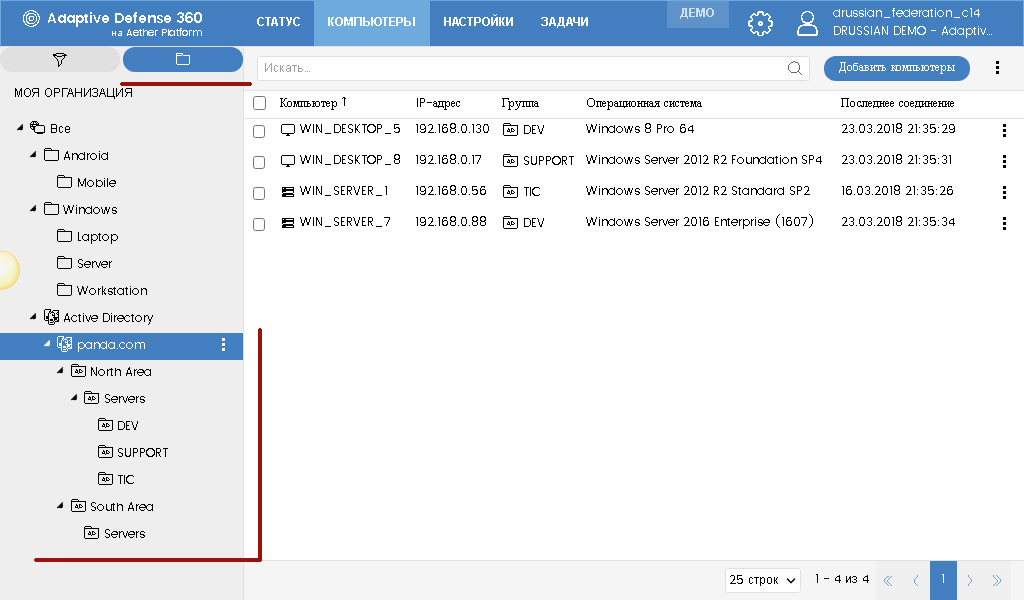The width and height of the screenshot is (1024, 600).
Task: Check the row checkbox for WIN_SERVER_7
Action: point(259,224)
